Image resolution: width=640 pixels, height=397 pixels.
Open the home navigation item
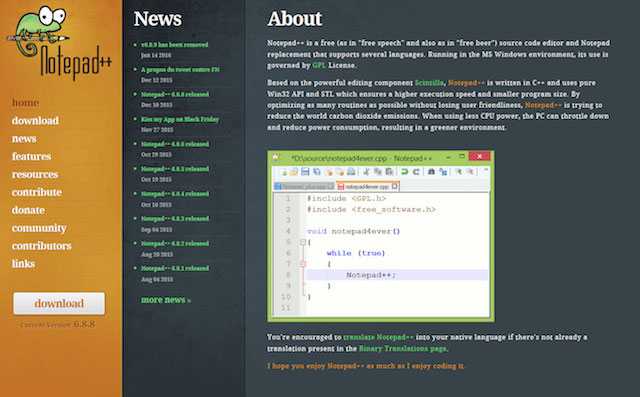(25, 102)
